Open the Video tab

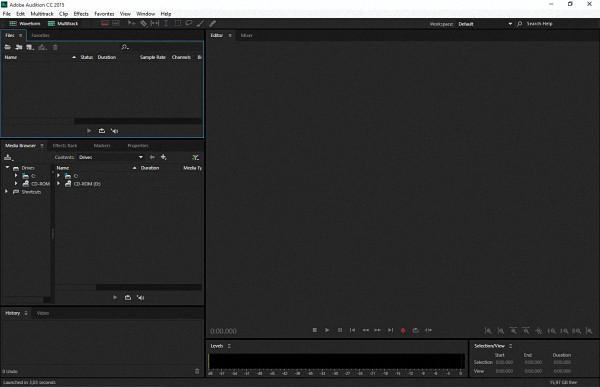point(43,313)
